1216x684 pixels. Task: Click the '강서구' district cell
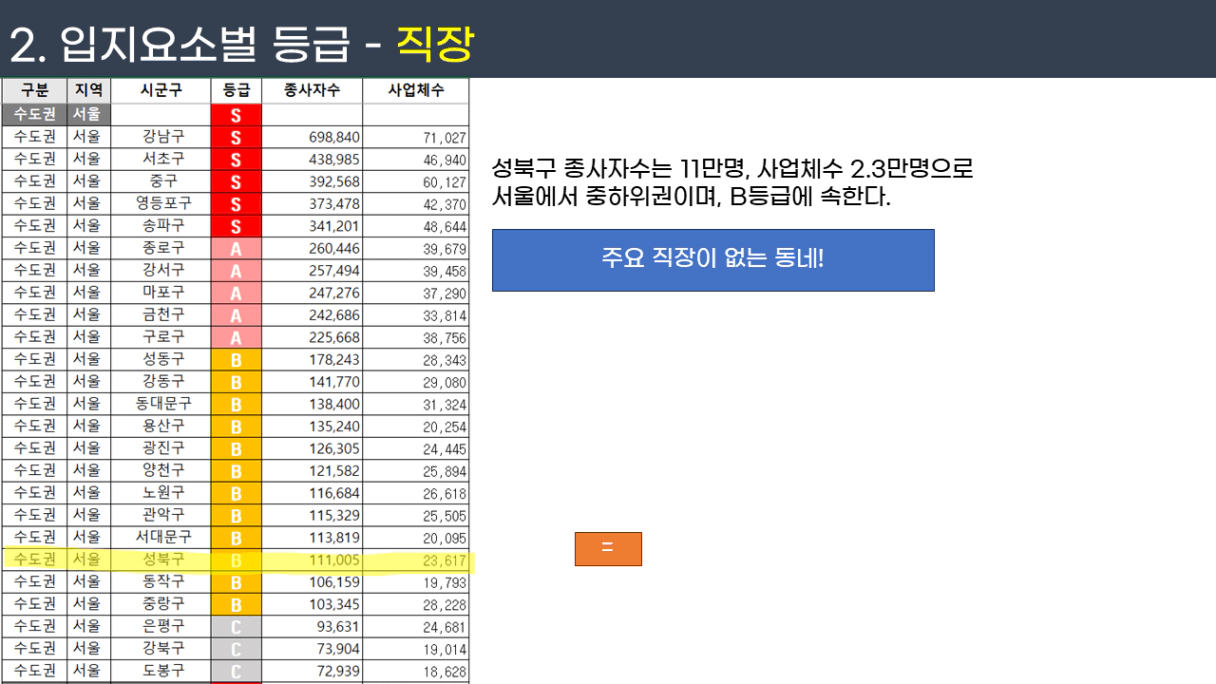pyautogui.click(x=162, y=270)
